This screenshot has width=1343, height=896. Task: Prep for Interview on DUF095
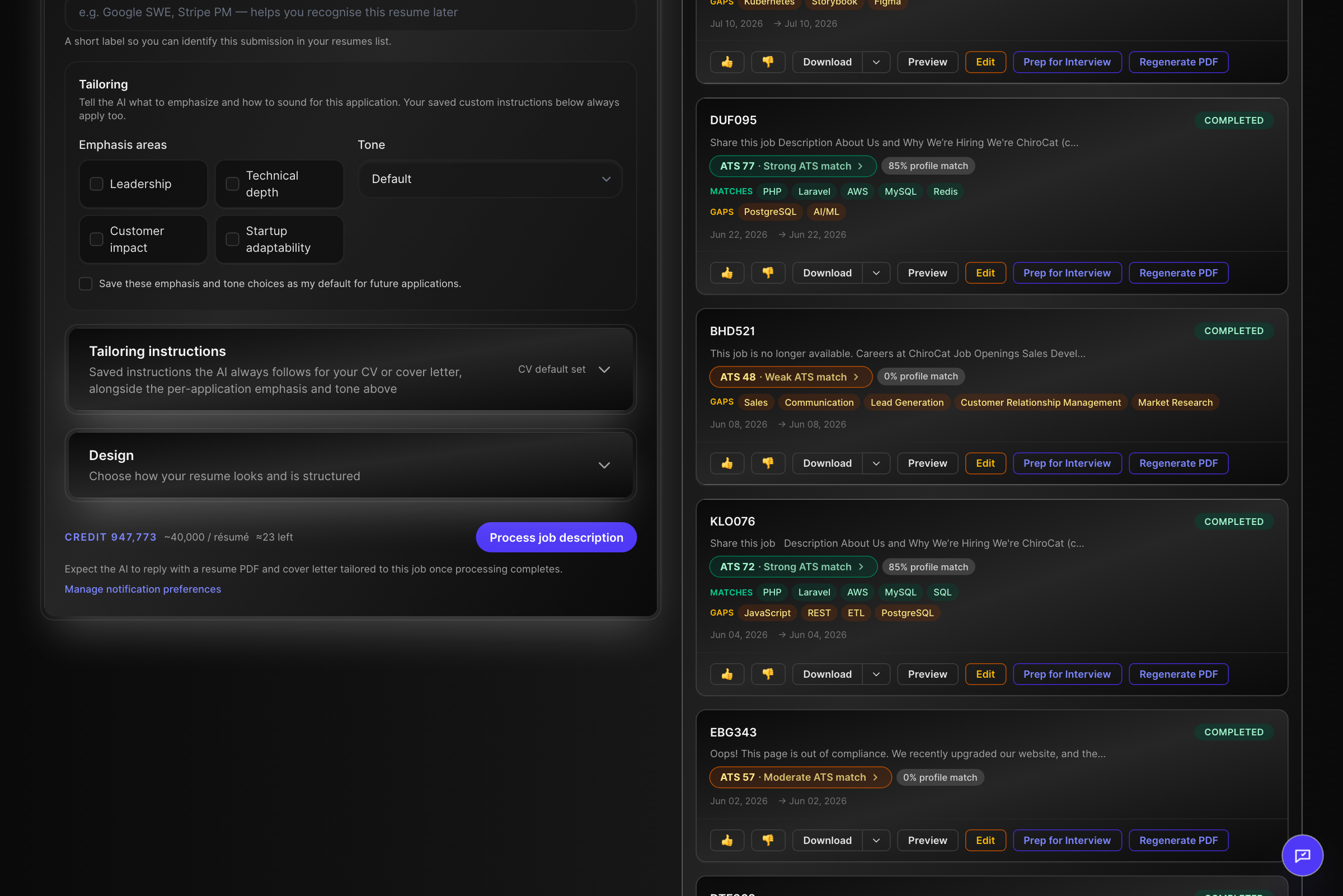(1067, 273)
